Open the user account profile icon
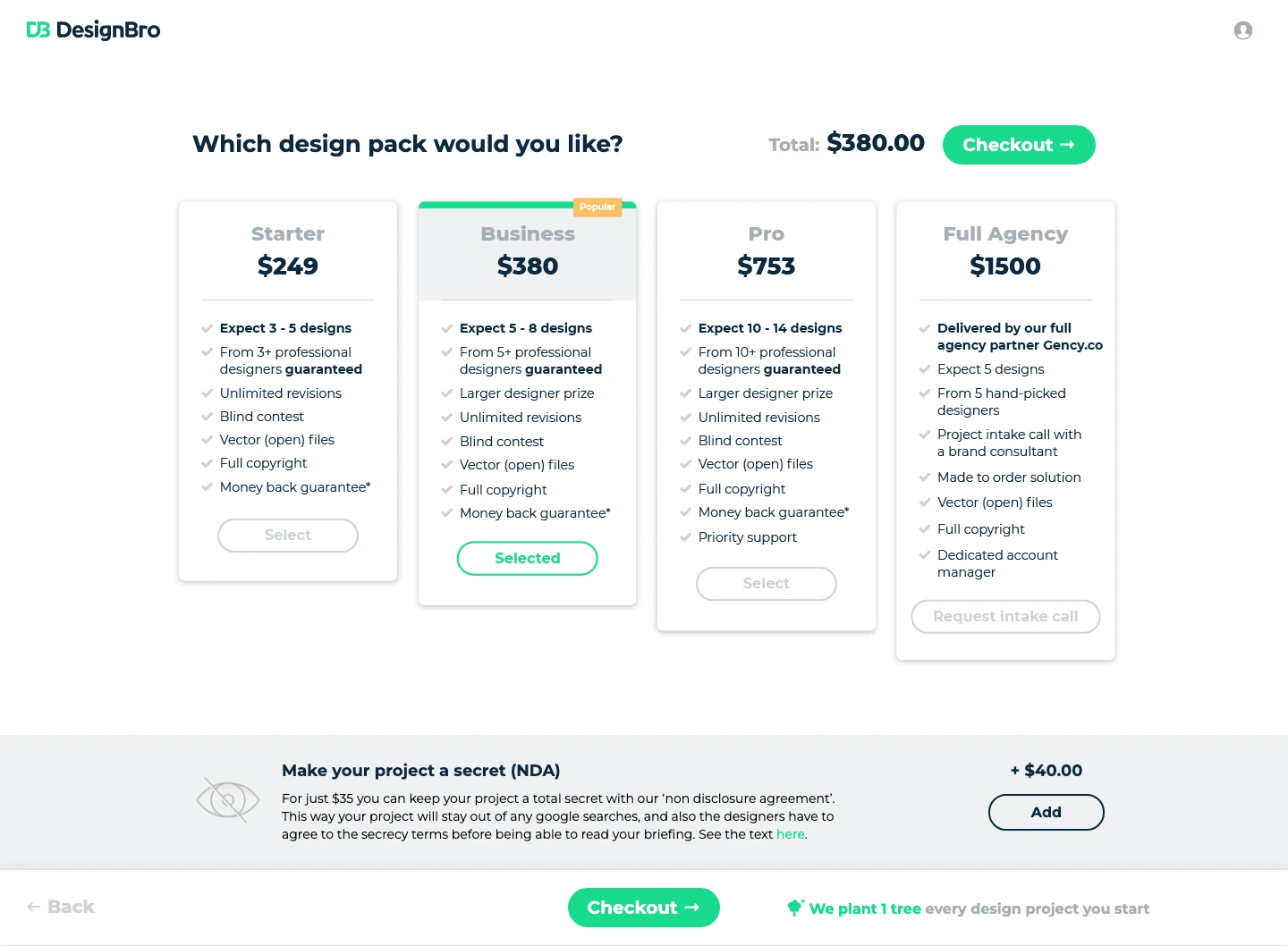The width and height of the screenshot is (1288, 946). [1243, 30]
